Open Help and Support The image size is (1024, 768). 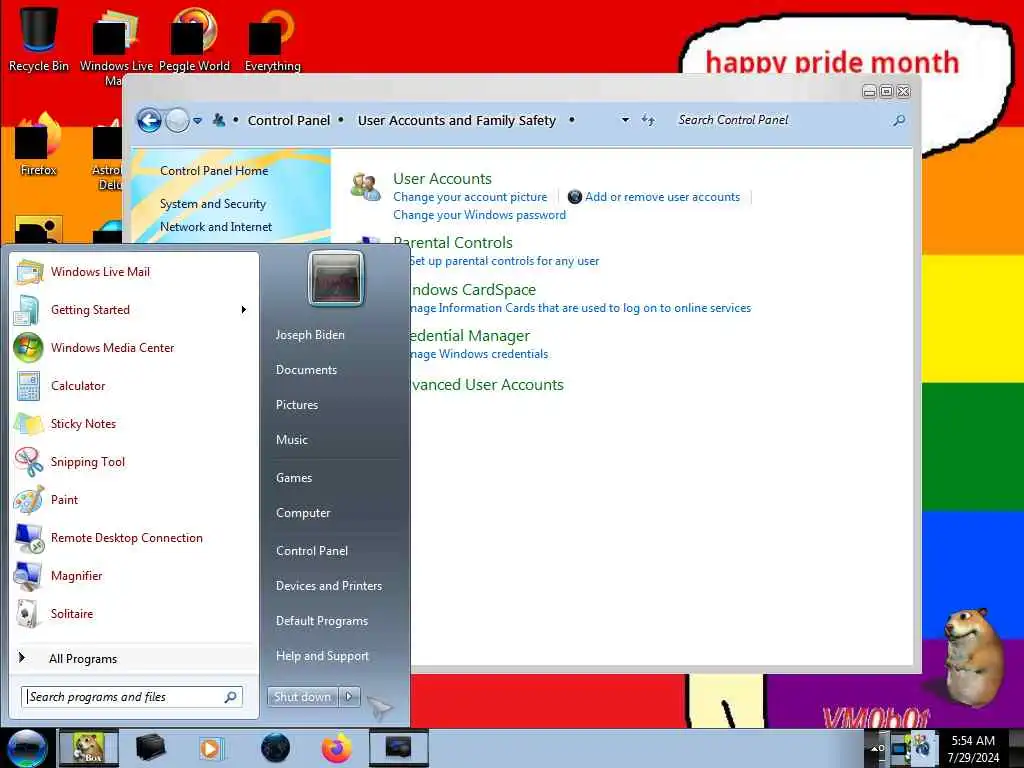point(322,656)
